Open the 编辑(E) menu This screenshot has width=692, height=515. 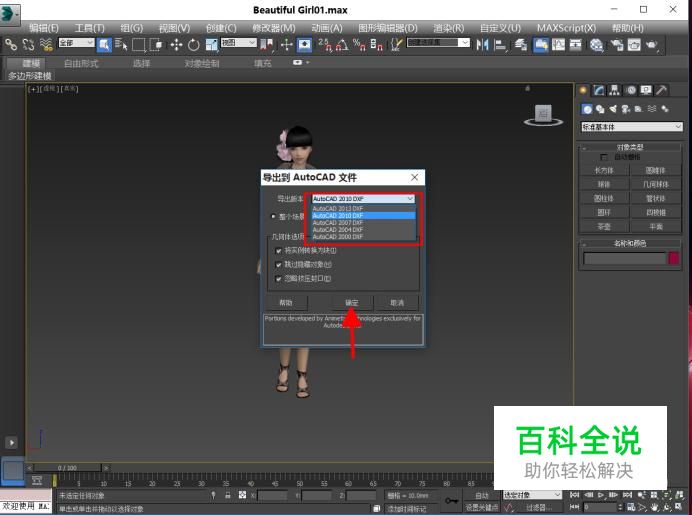point(44,28)
